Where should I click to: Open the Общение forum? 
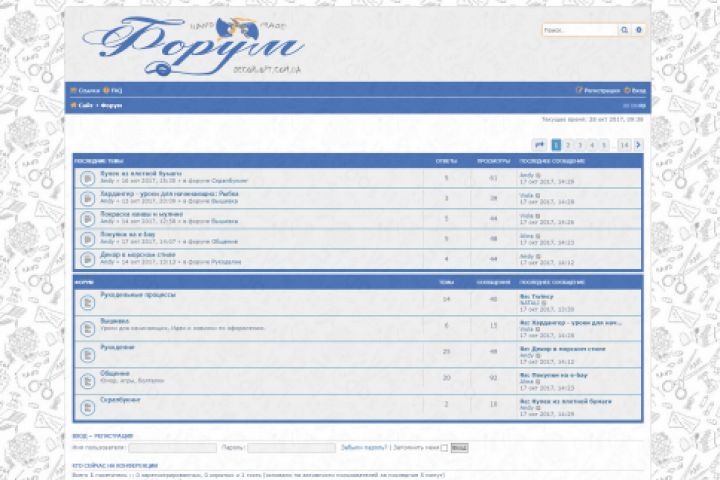pyautogui.click(x=115, y=373)
